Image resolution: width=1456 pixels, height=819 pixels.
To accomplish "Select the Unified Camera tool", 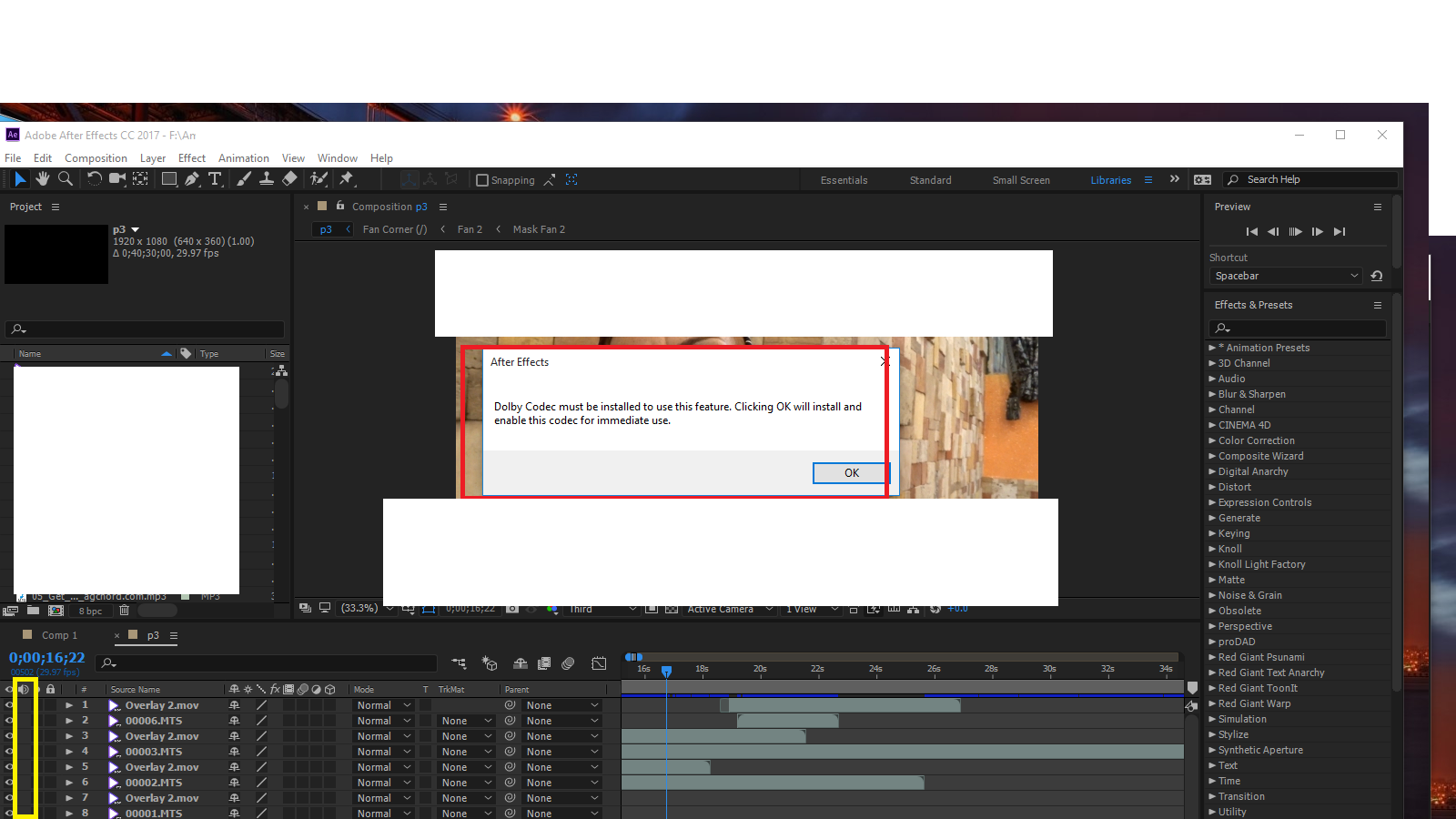I will [x=117, y=179].
